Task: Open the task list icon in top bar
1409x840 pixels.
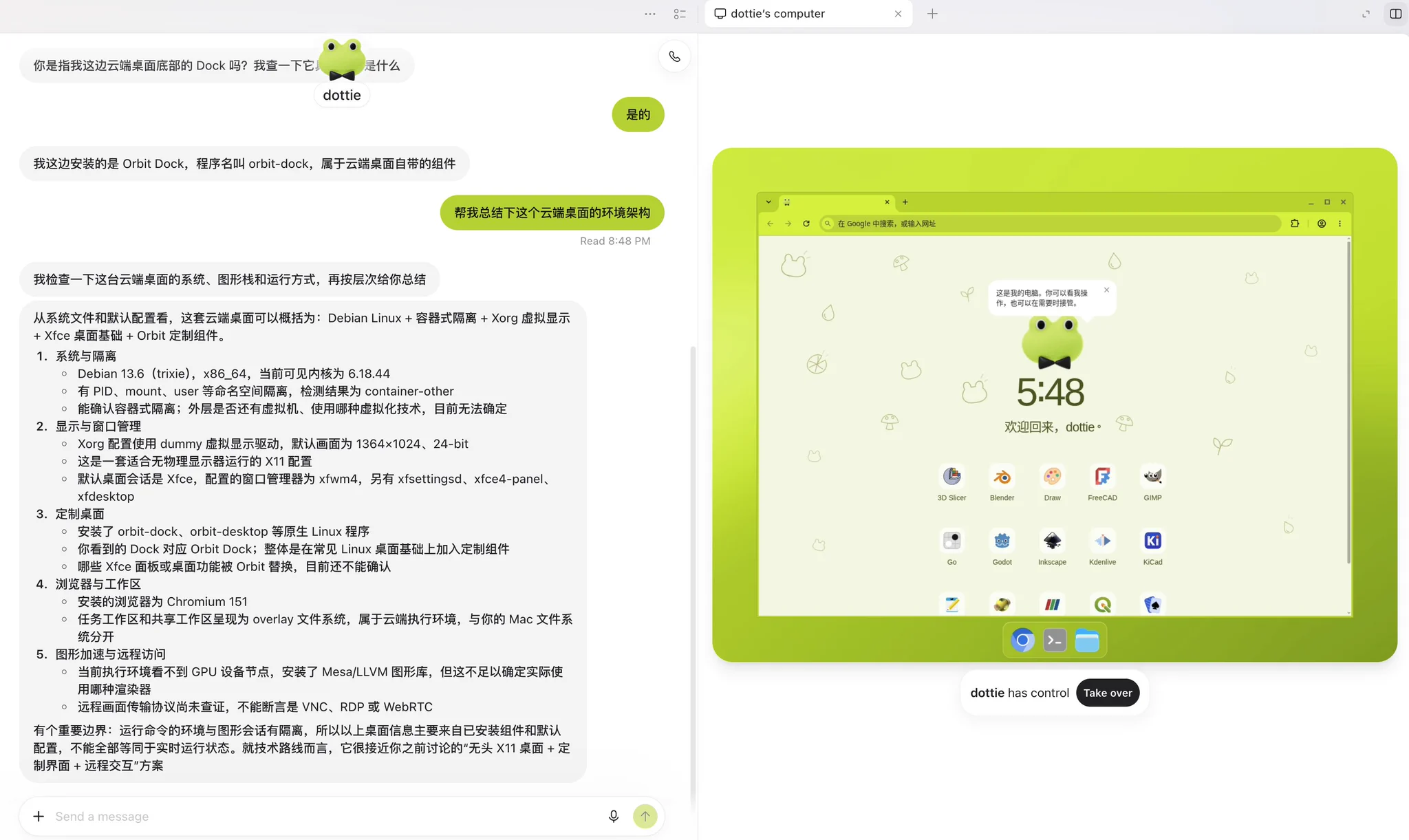Action: coord(680,14)
